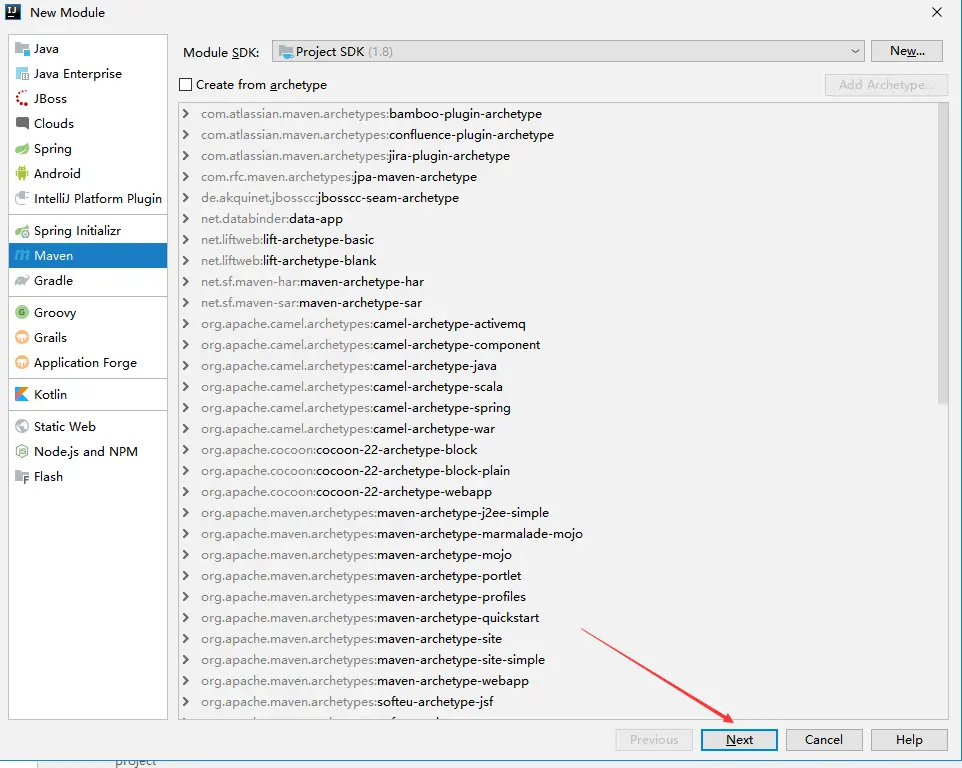Click the New... SDK button

(907, 51)
